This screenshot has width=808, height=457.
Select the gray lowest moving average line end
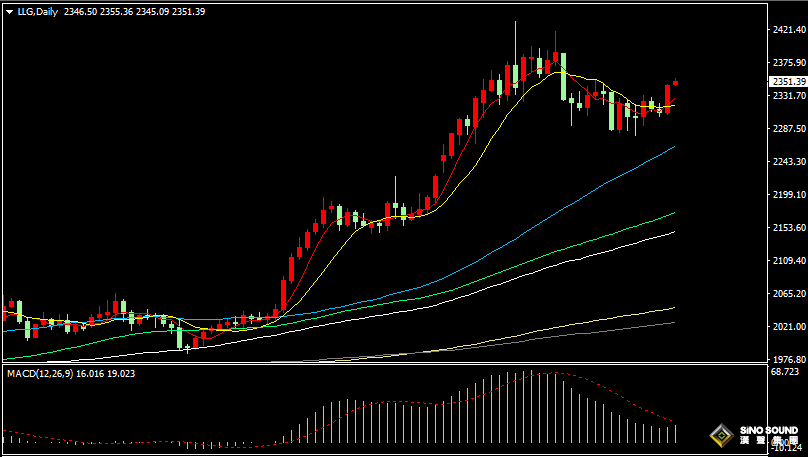(x=674, y=322)
